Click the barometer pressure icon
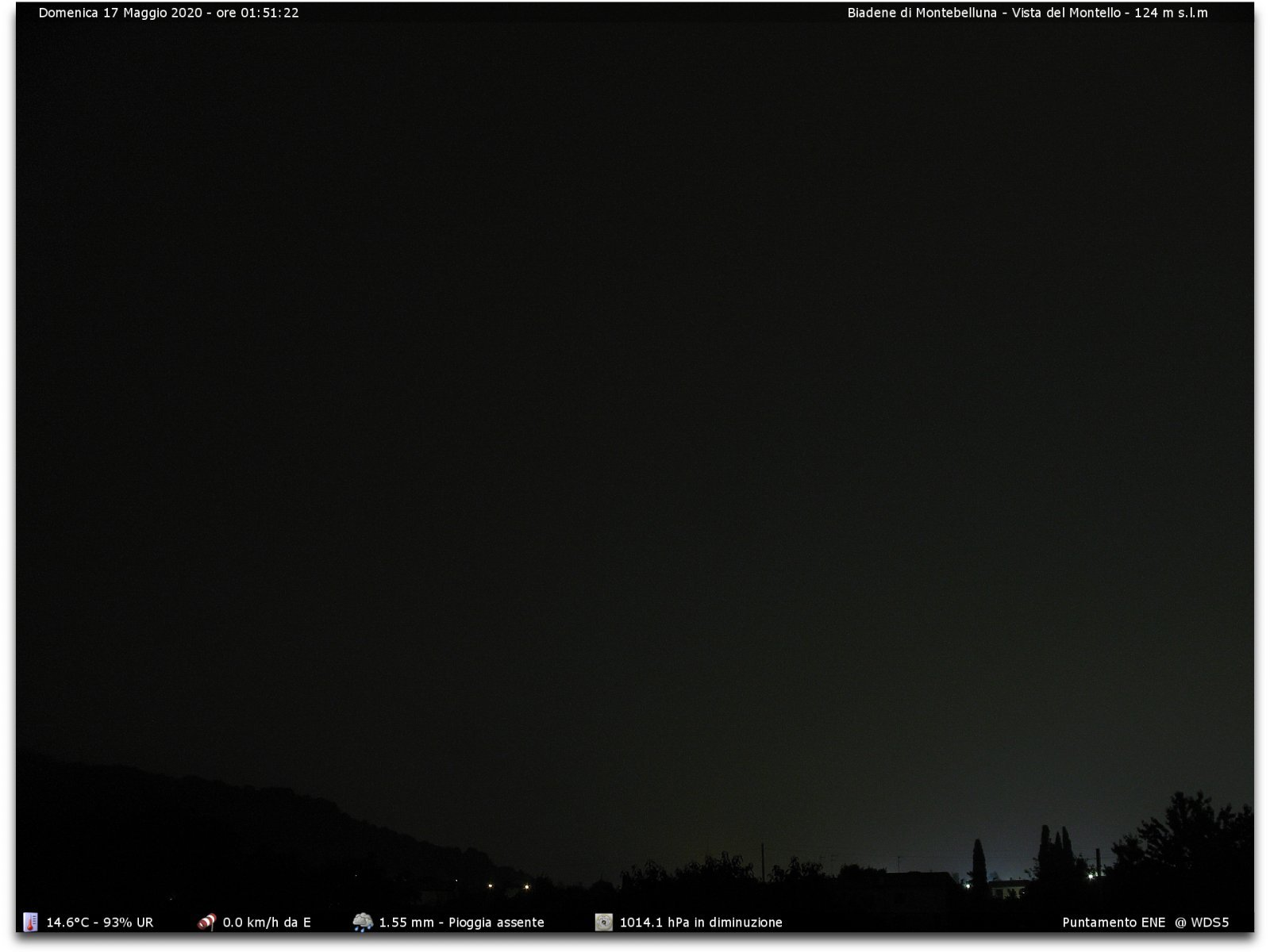Viewport: 1270px width, 952px height. [x=604, y=922]
